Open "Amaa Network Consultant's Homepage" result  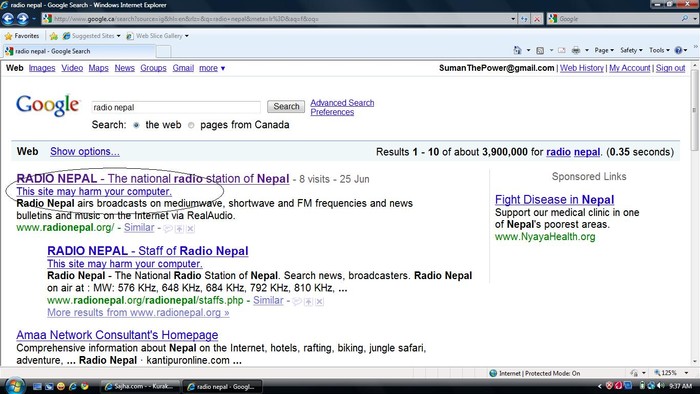point(117,335)
